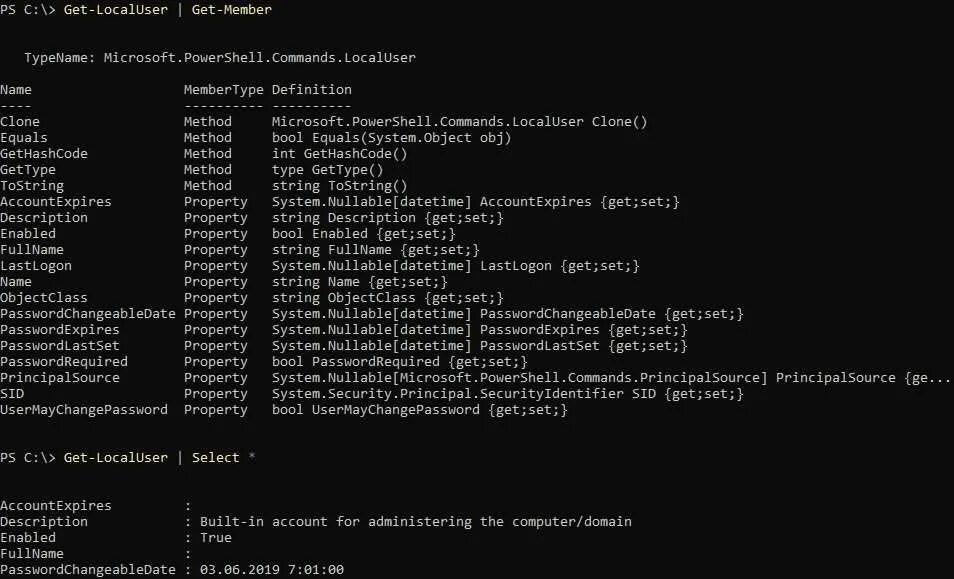Image resolution: width=954 pixels, height=579 pixels.
Task: Click the LastLogon property name
Action: pos(36,266)
